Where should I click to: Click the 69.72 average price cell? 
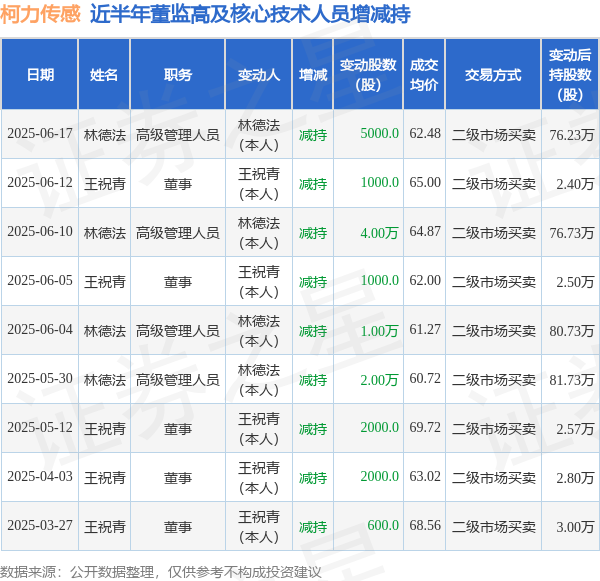tap(425, 428)
